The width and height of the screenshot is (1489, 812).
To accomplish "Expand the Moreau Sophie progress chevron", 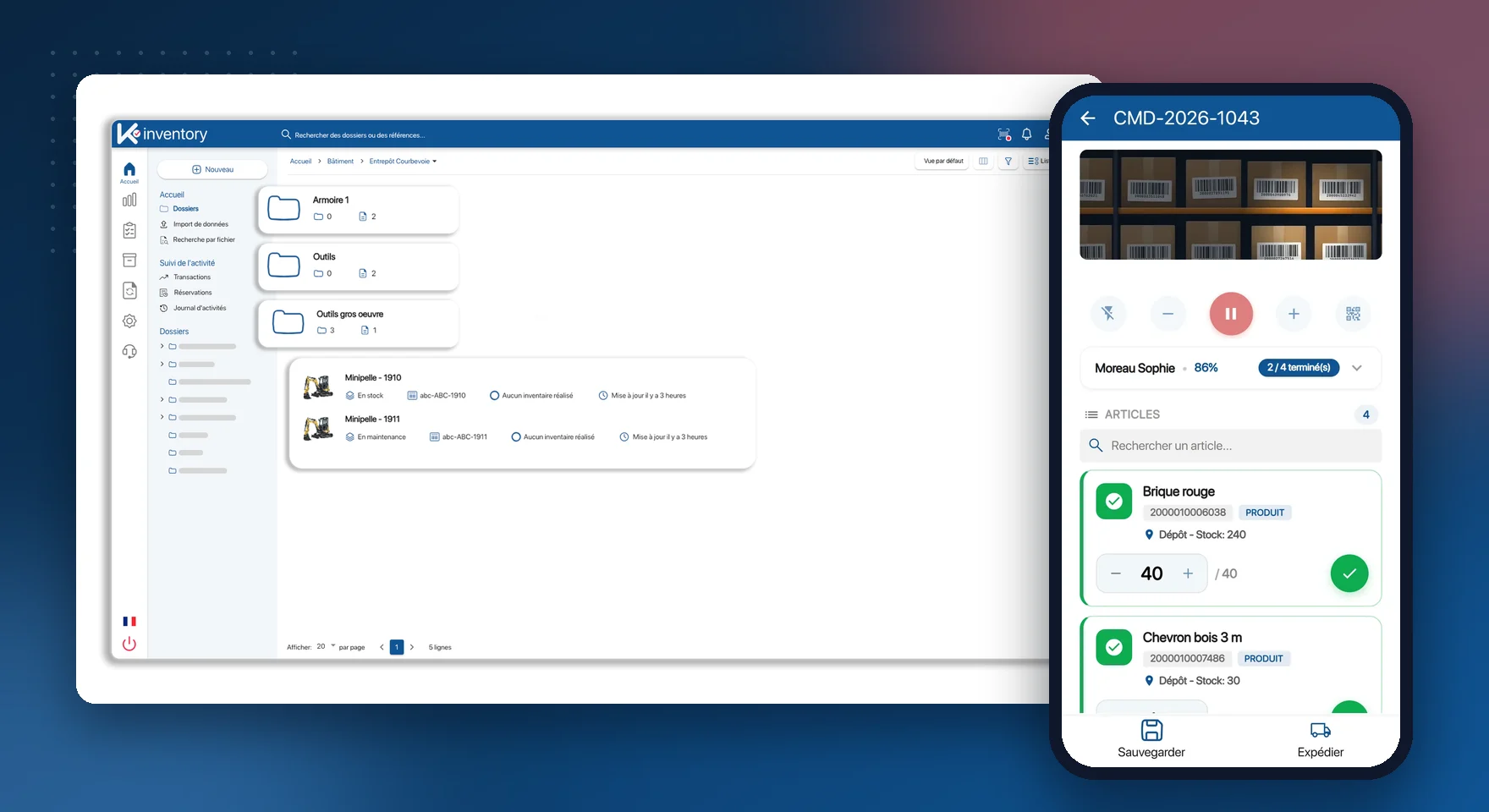I will pos(1357,368).
